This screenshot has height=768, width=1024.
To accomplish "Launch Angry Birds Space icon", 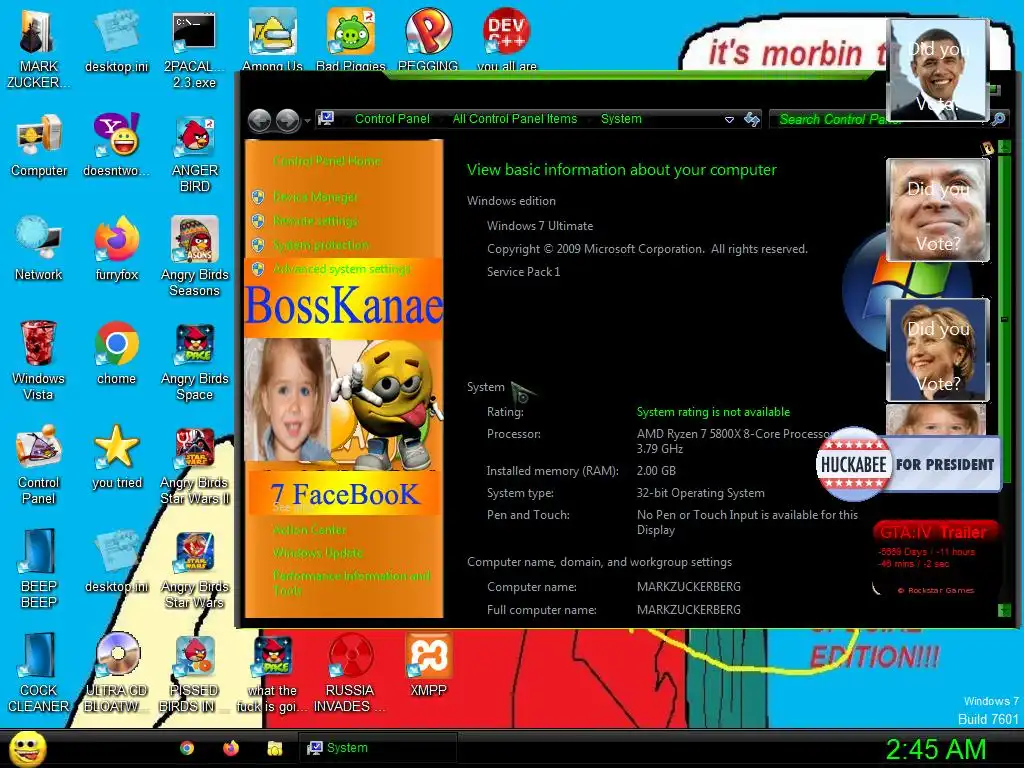I will pyautogui.click(x=194, y=361).
